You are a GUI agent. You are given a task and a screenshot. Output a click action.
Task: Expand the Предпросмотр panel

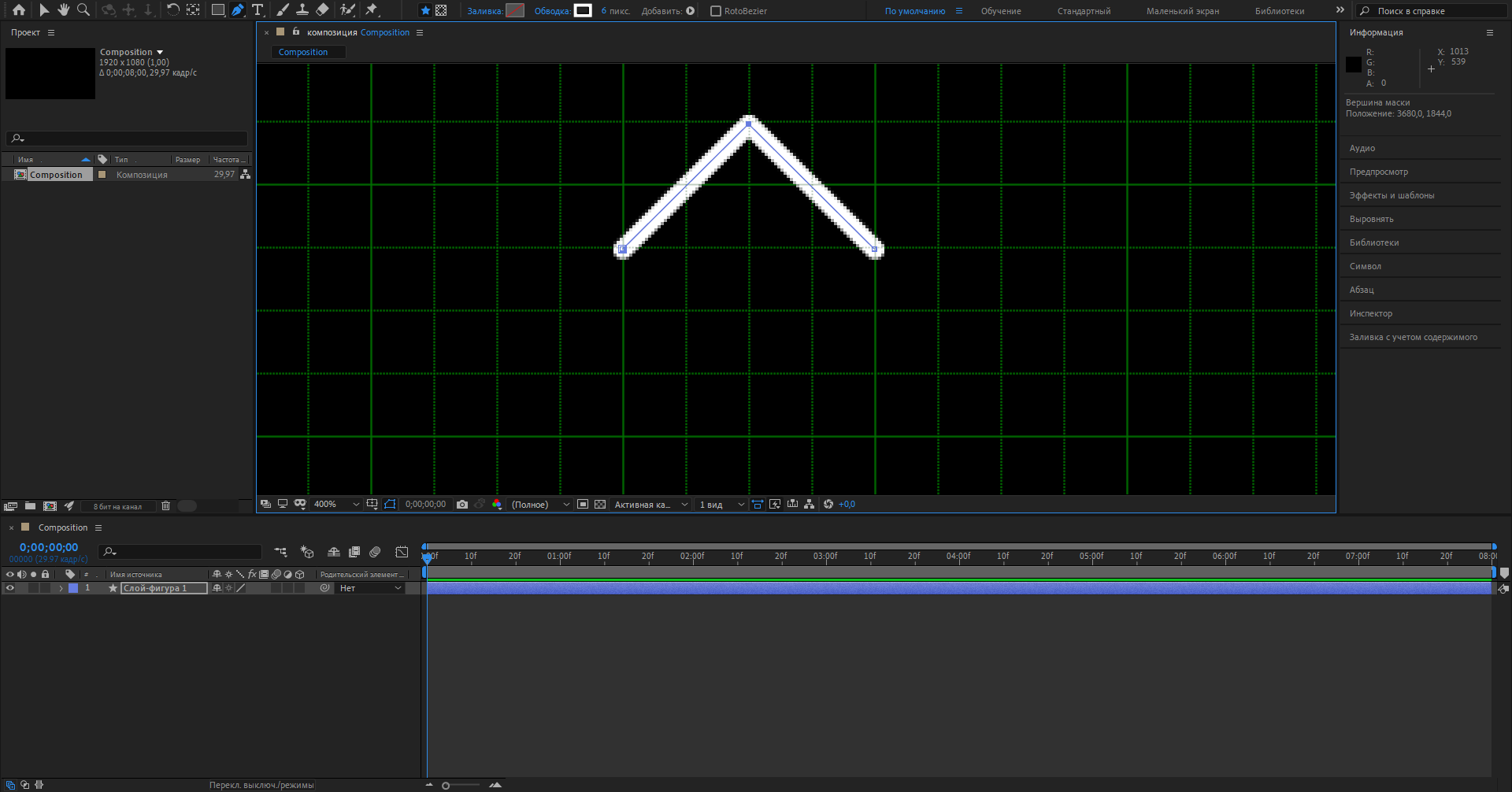tap(1378, 172)
